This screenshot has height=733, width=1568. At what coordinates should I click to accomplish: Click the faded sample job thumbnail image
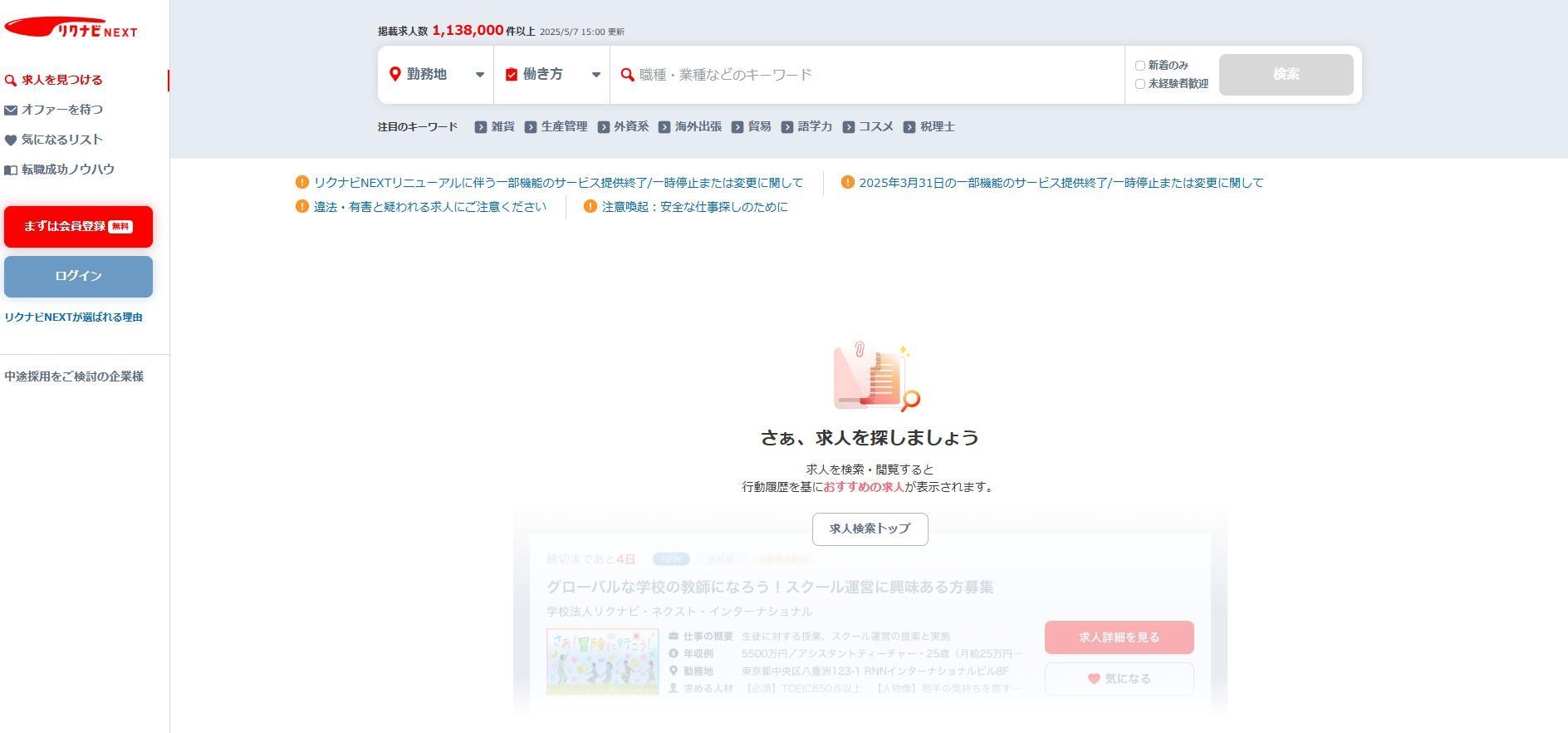(602, 662)
